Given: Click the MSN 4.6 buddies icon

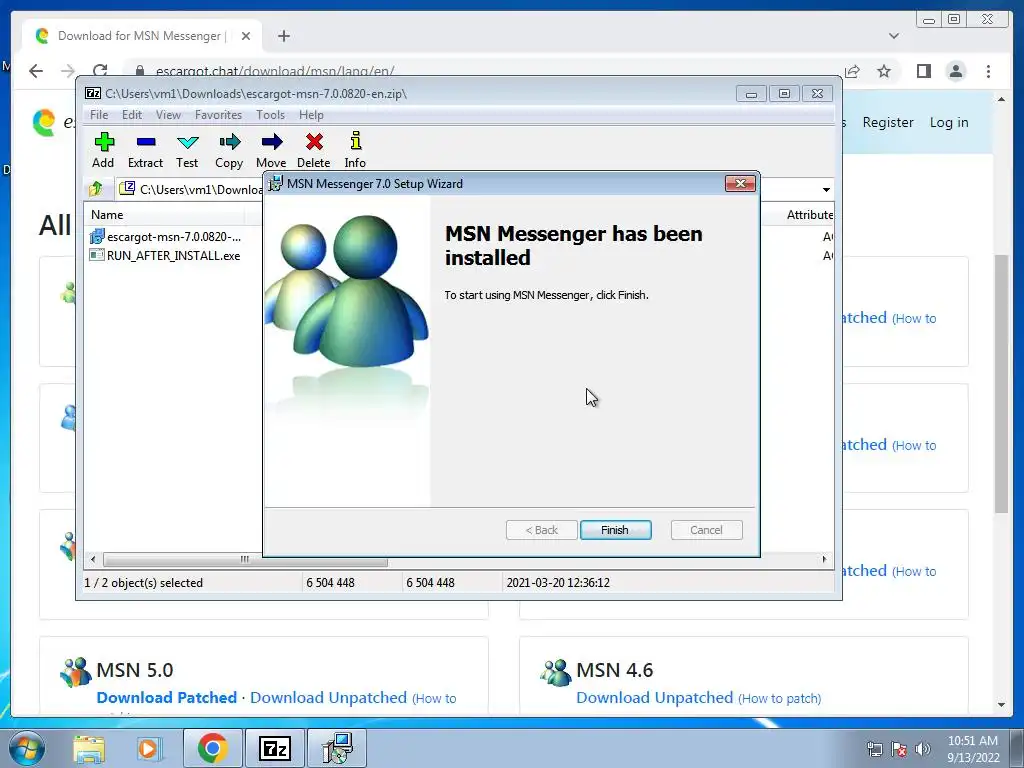Looking at the screenshot, I should tap(556, 672).
